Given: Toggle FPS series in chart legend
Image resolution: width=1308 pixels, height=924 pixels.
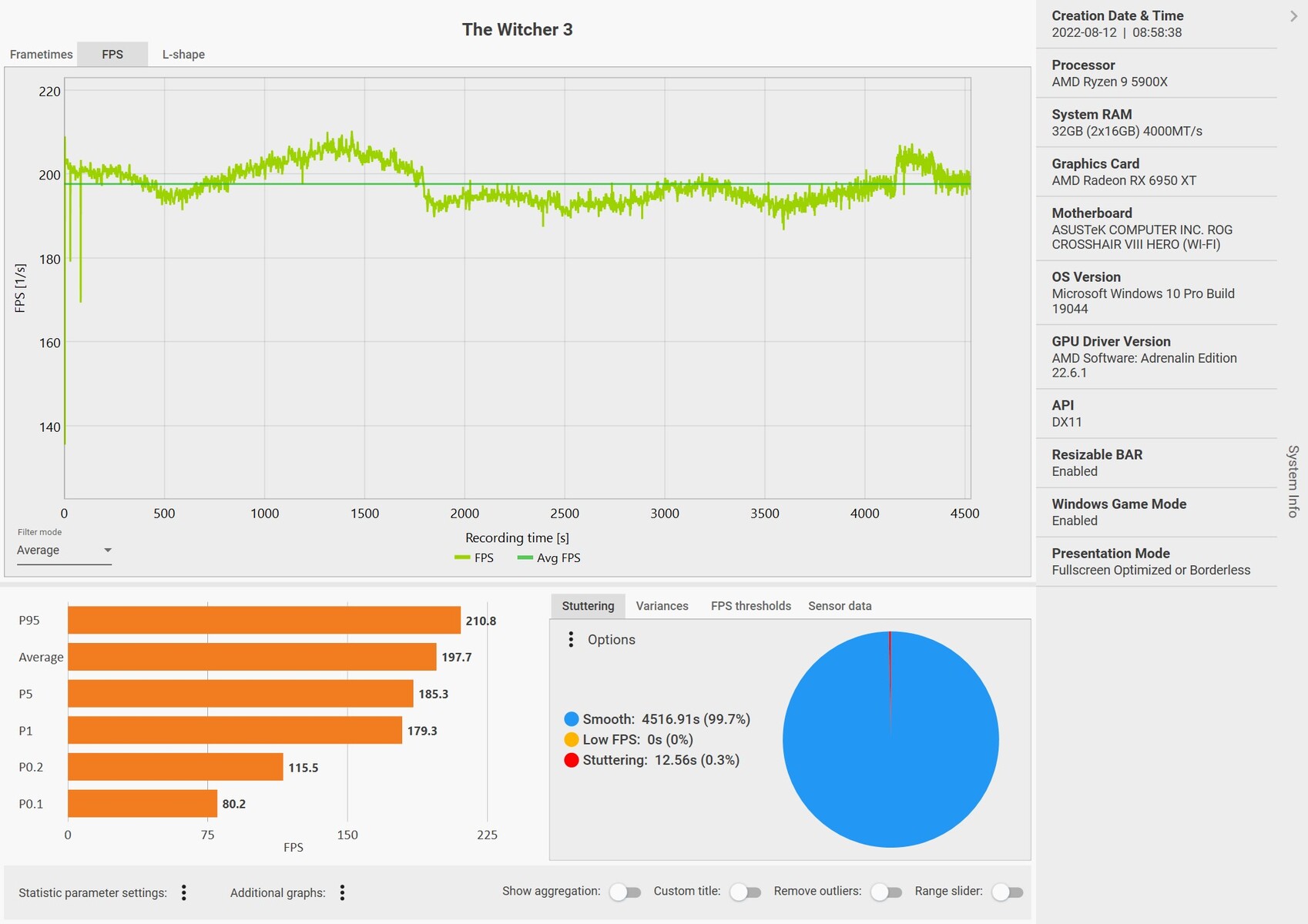Looking at the screenshot, I should point(475,558).
